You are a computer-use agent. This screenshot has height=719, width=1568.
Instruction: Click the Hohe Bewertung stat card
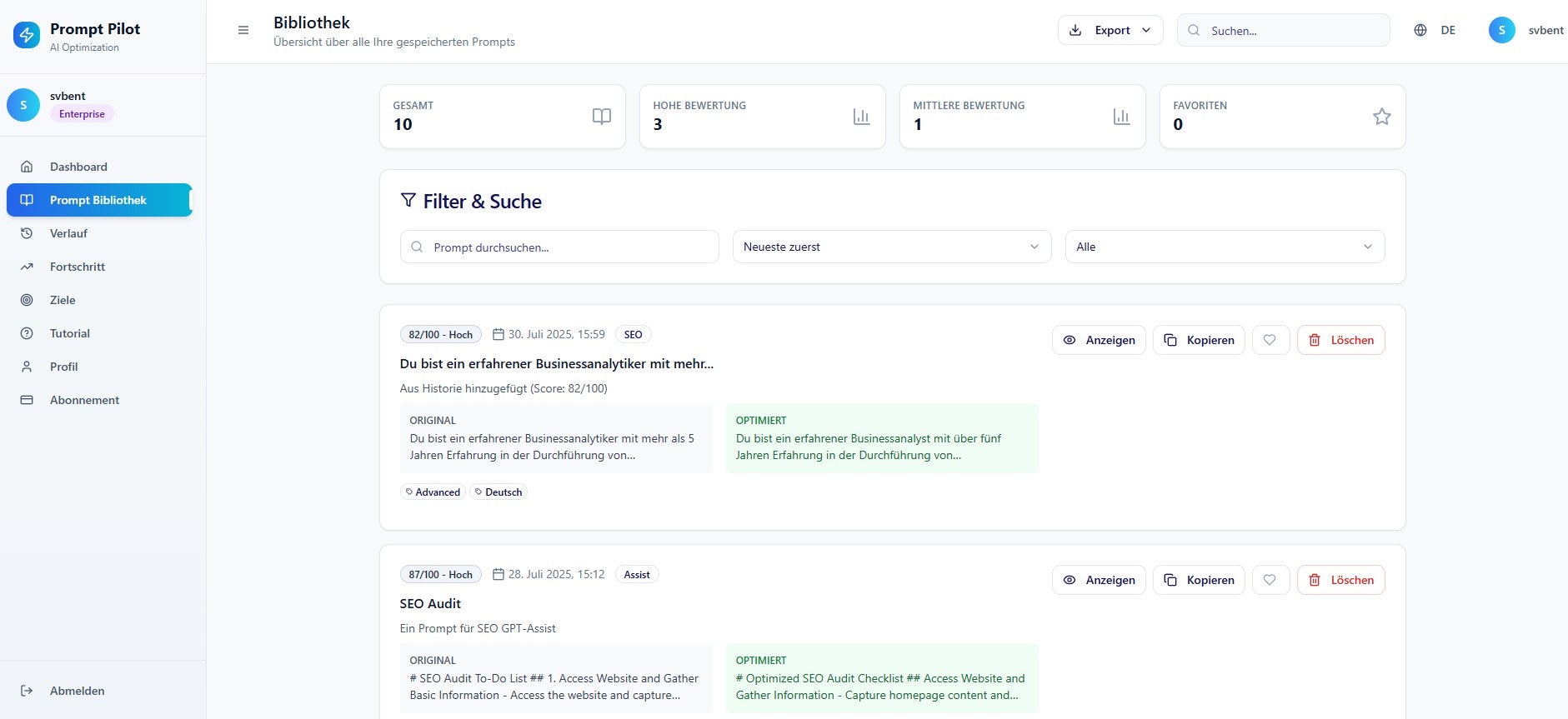tap(763, 117)
